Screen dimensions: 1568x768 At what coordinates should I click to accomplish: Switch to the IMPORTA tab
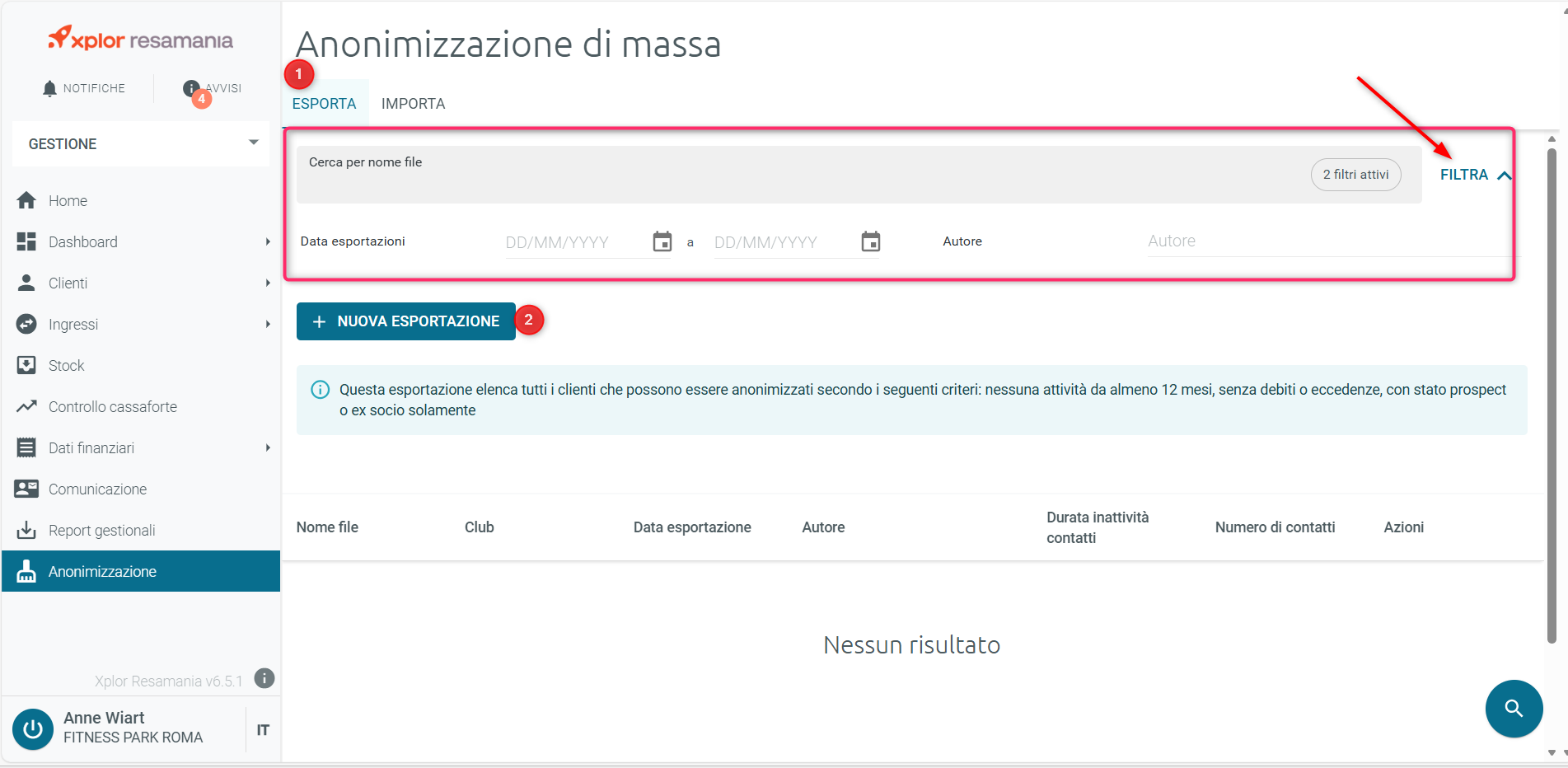413,104
